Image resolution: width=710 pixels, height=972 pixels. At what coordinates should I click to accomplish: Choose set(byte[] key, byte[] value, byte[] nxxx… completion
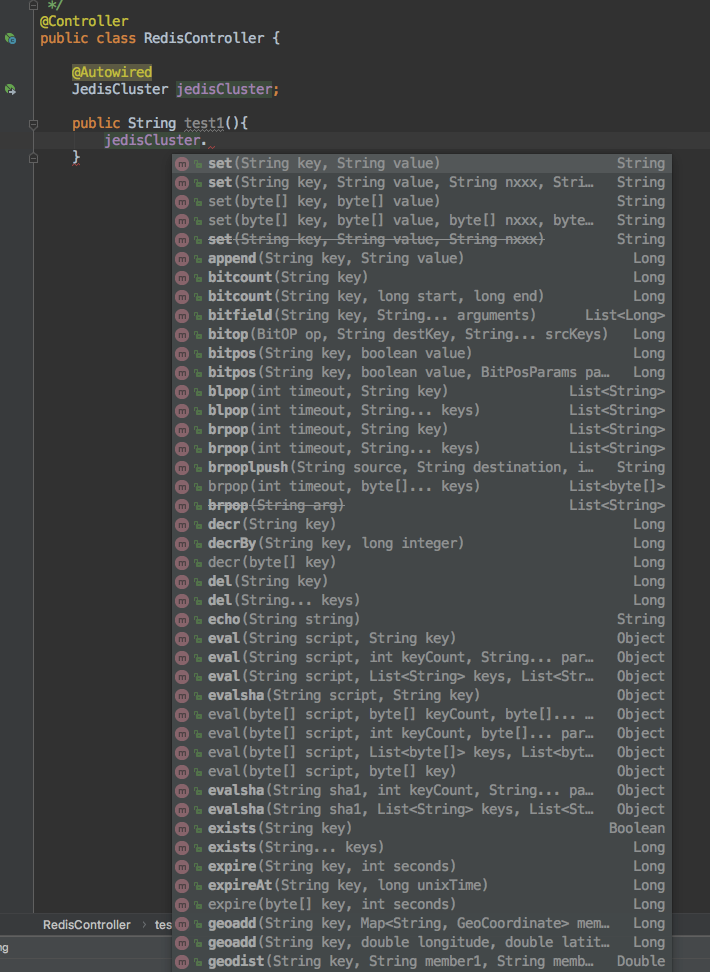pyautogui.click(x=422, y=221)
